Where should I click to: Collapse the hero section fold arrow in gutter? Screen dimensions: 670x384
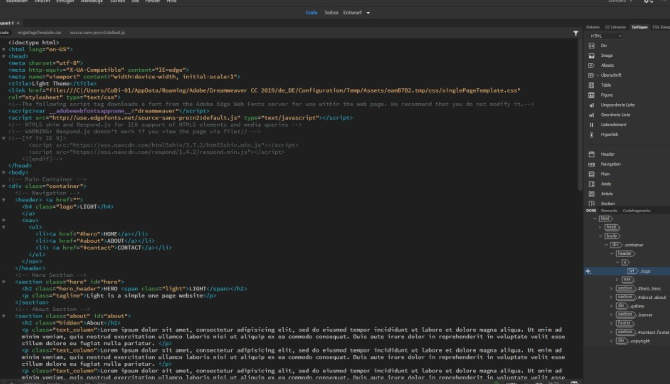tap(4, 282)
